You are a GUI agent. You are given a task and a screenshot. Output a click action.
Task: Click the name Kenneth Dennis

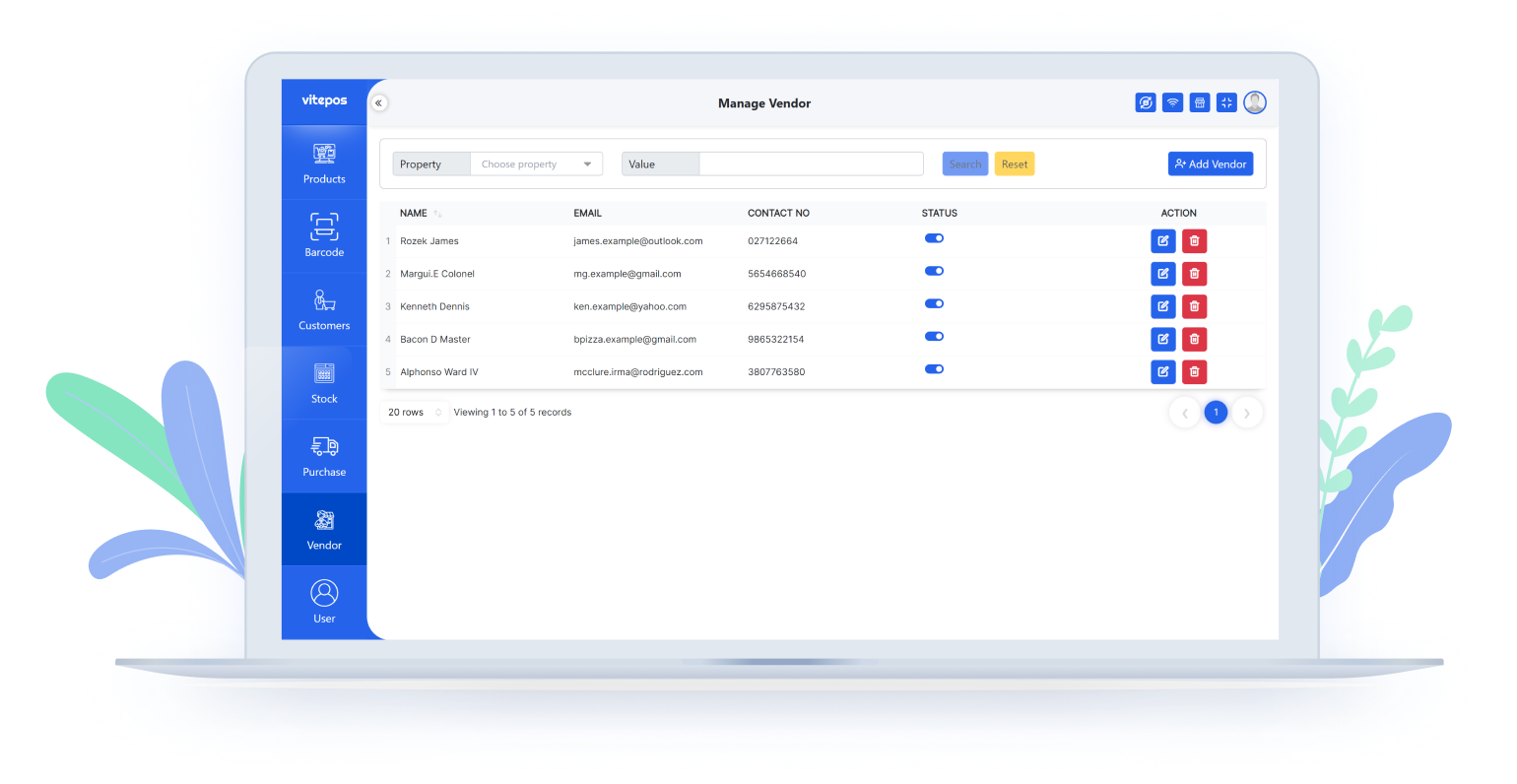(435, 306)
